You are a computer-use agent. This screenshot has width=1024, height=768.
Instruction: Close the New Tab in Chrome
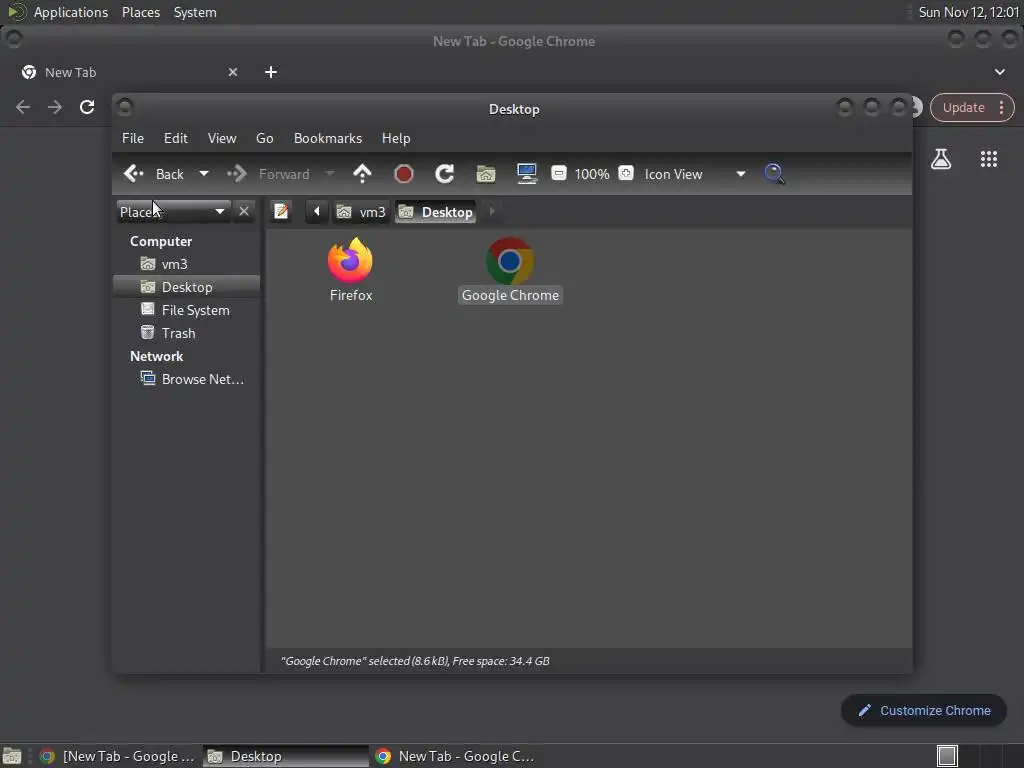(x=233, y=72)
